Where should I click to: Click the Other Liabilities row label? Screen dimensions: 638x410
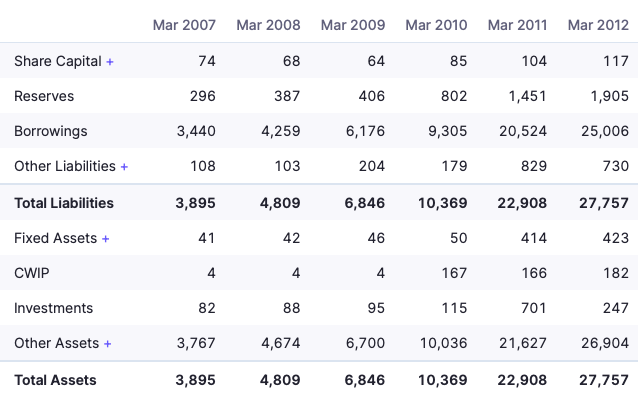pyautogui.click(x=65, y=166)
